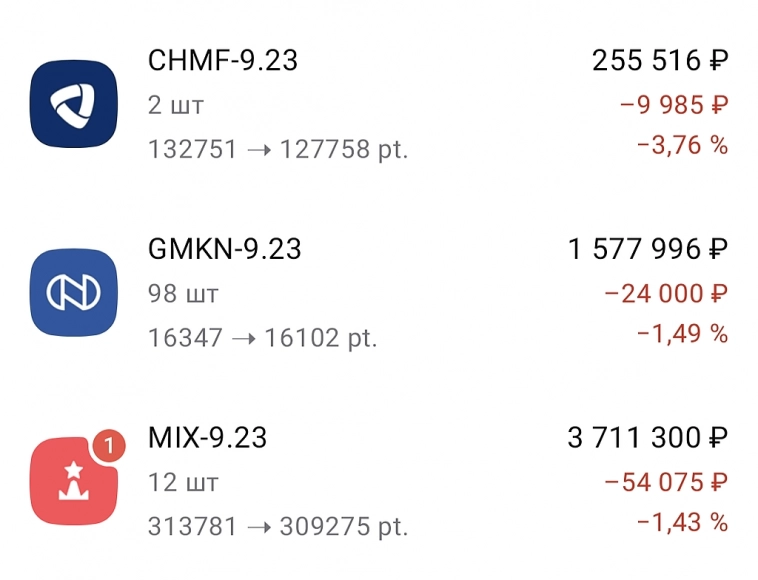Viewport: 758px width, 580px height.
Task: Tap the MIX index futures icon
Action: click(x=73, y=481)
